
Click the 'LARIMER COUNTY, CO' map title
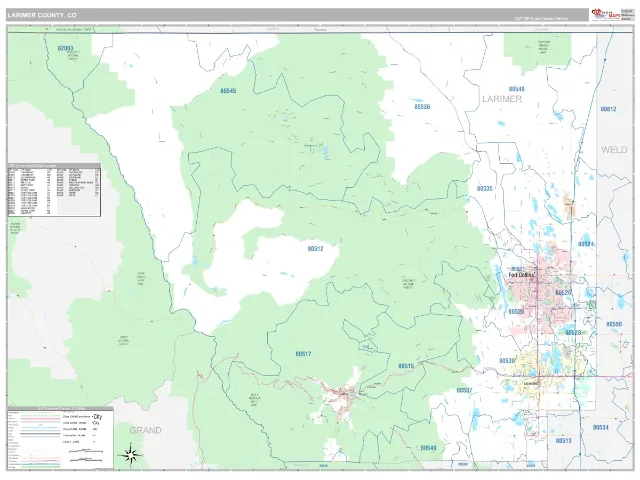(x=42, y=16)
